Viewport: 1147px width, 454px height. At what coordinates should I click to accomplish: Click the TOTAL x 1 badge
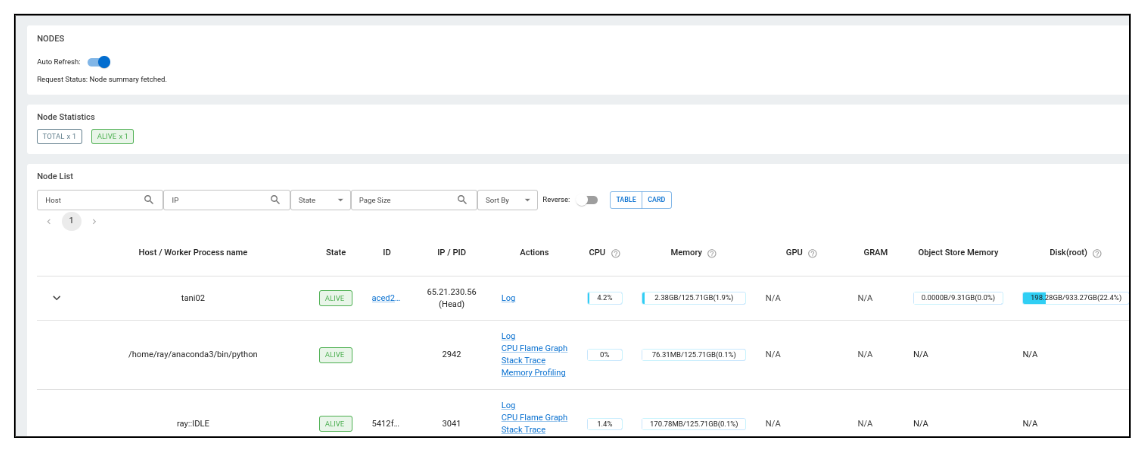59,137
